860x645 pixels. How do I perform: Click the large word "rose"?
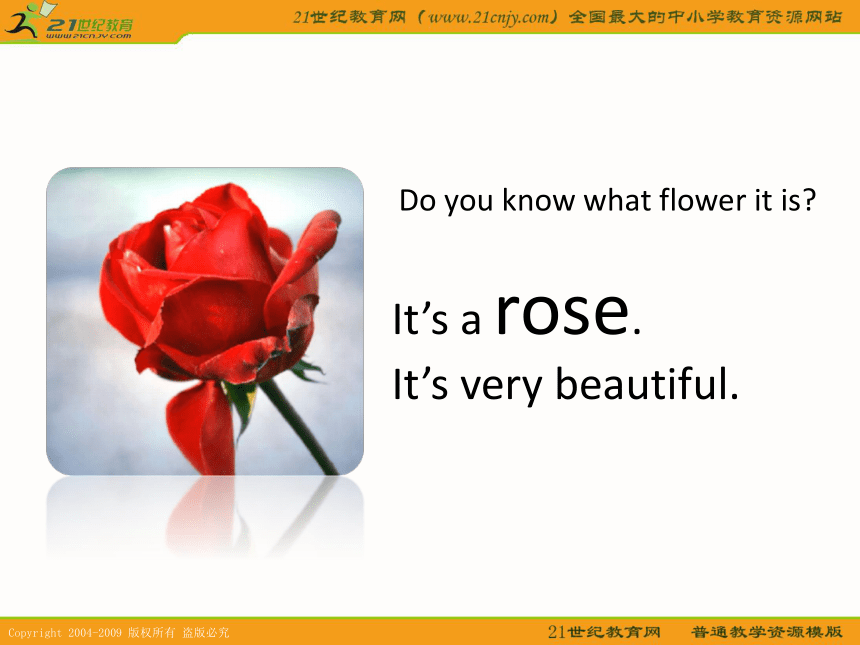(562, 313)
